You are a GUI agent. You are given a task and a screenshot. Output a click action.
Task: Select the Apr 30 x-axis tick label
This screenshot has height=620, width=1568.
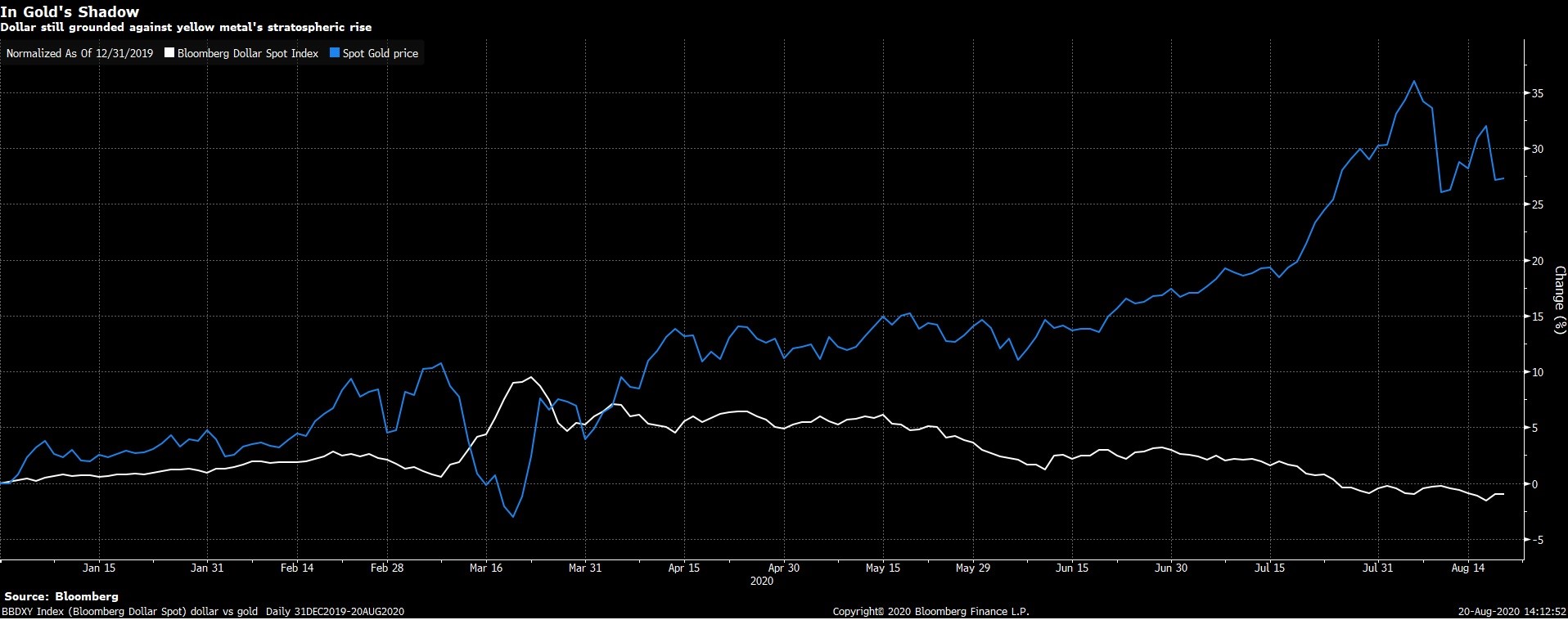point(783,568)
